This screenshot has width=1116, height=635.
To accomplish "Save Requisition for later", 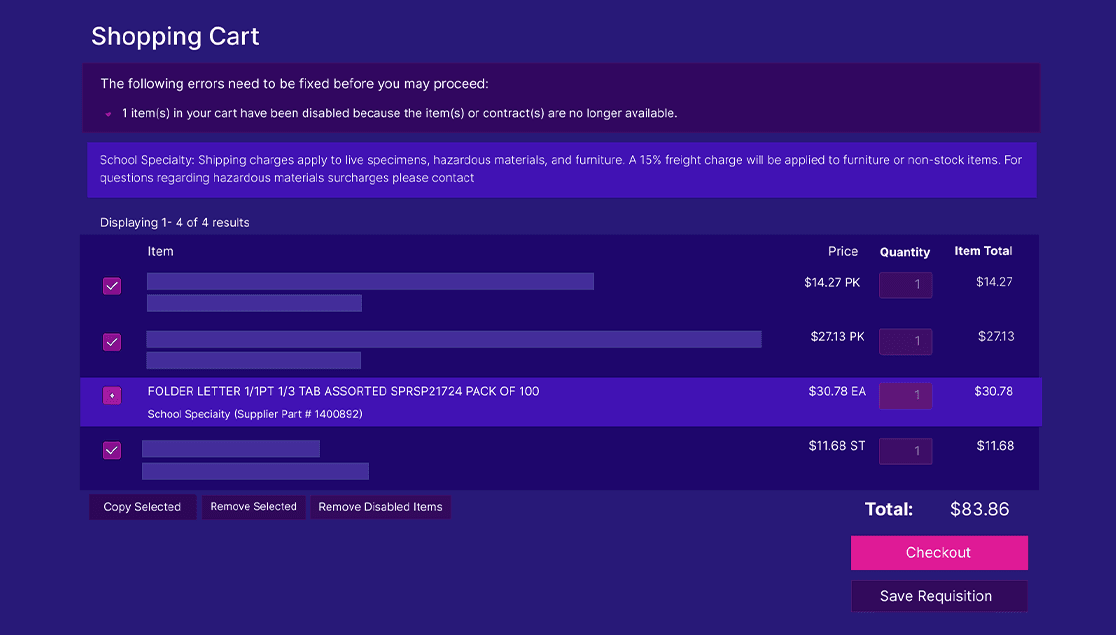I will tap(938, 596).
